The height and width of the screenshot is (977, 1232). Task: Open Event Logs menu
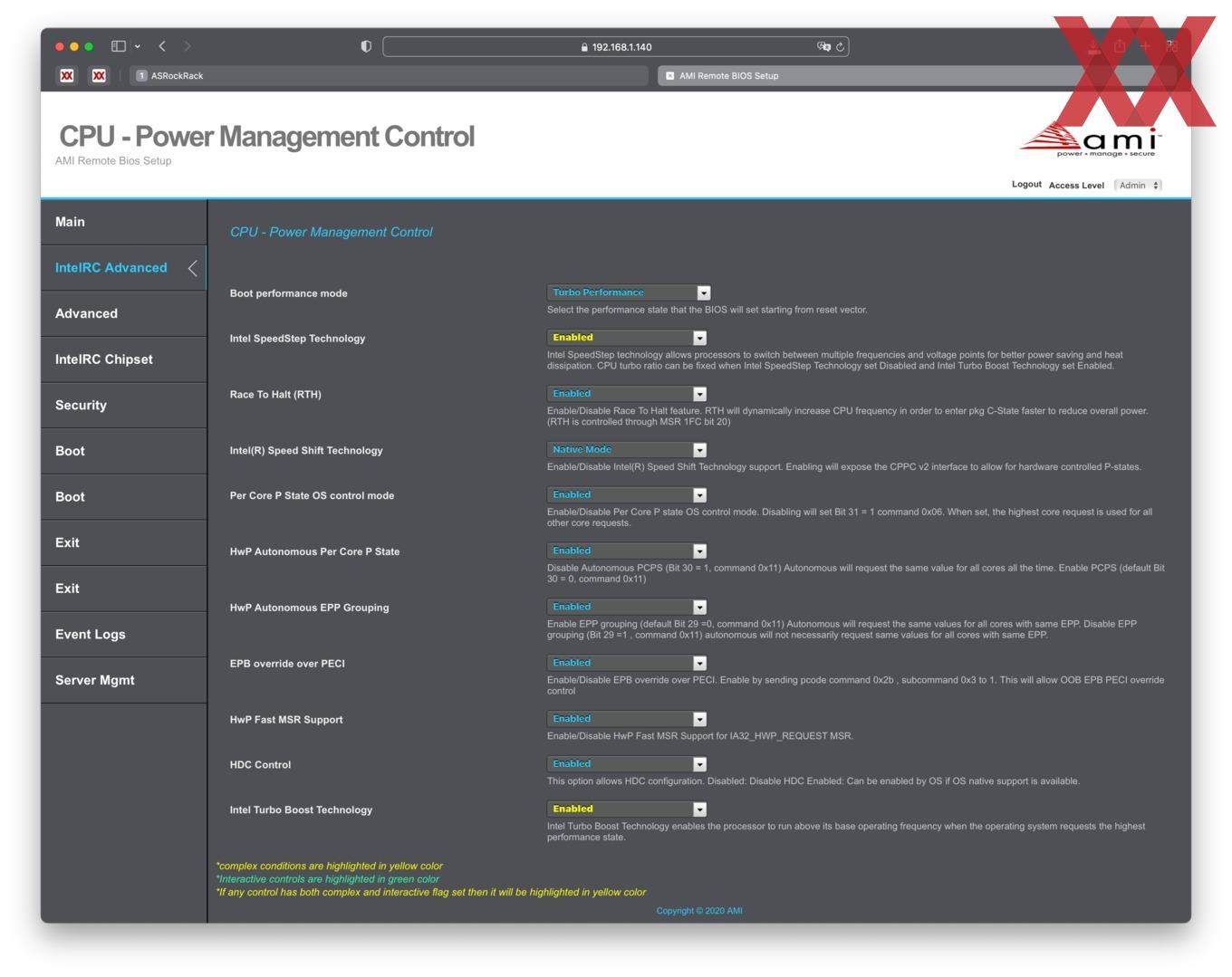[124, 635]
